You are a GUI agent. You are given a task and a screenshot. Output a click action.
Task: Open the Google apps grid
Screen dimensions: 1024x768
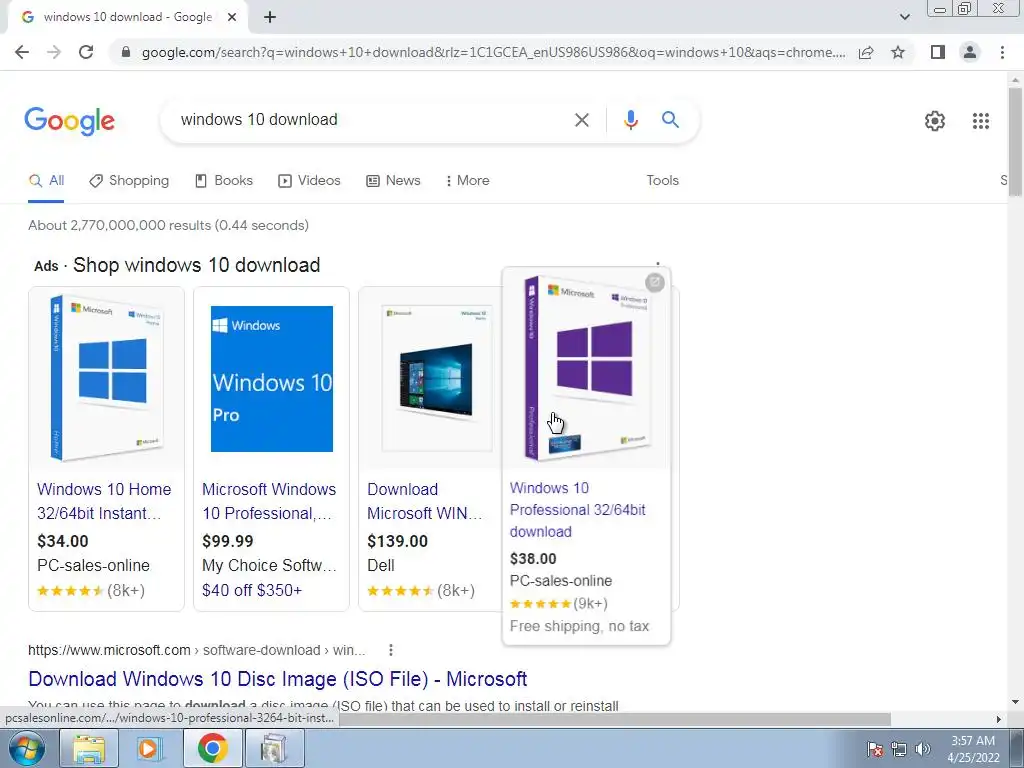(981, 121)
